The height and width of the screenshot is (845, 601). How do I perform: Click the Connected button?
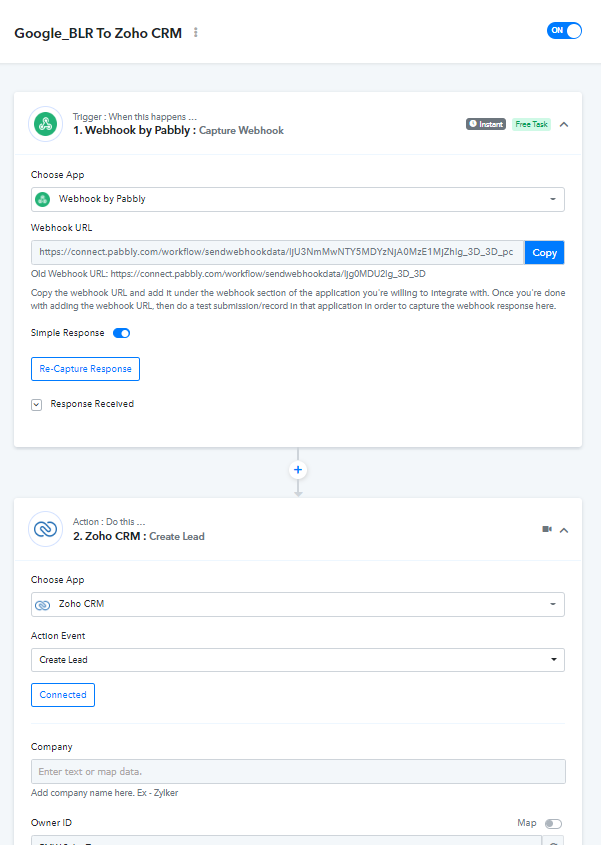tap(63, 695)
